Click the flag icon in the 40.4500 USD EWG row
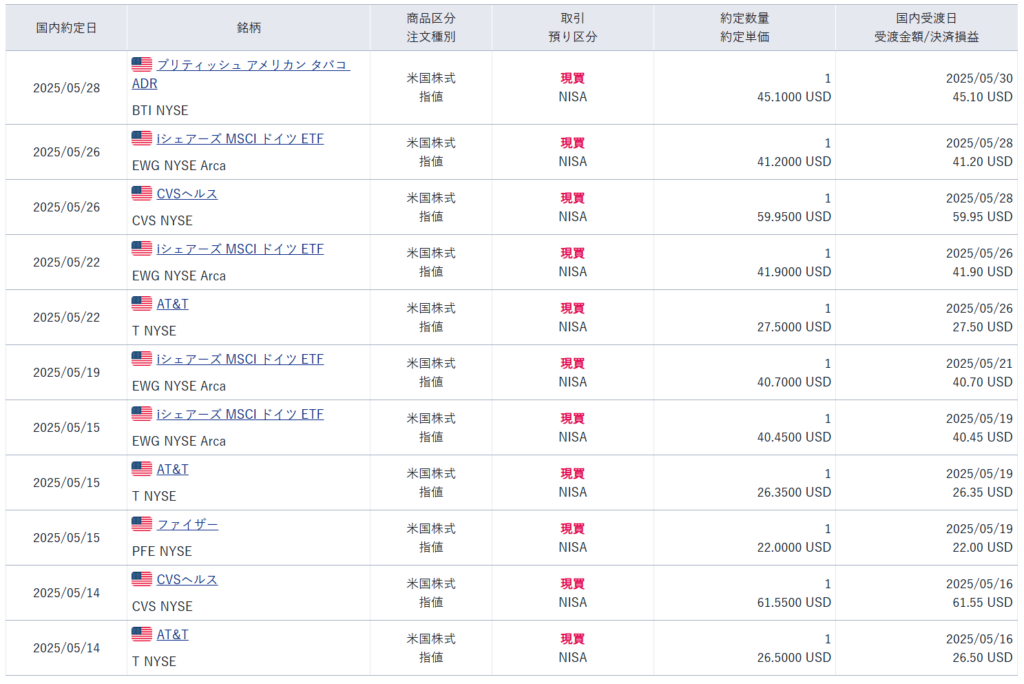 [142, 414]
